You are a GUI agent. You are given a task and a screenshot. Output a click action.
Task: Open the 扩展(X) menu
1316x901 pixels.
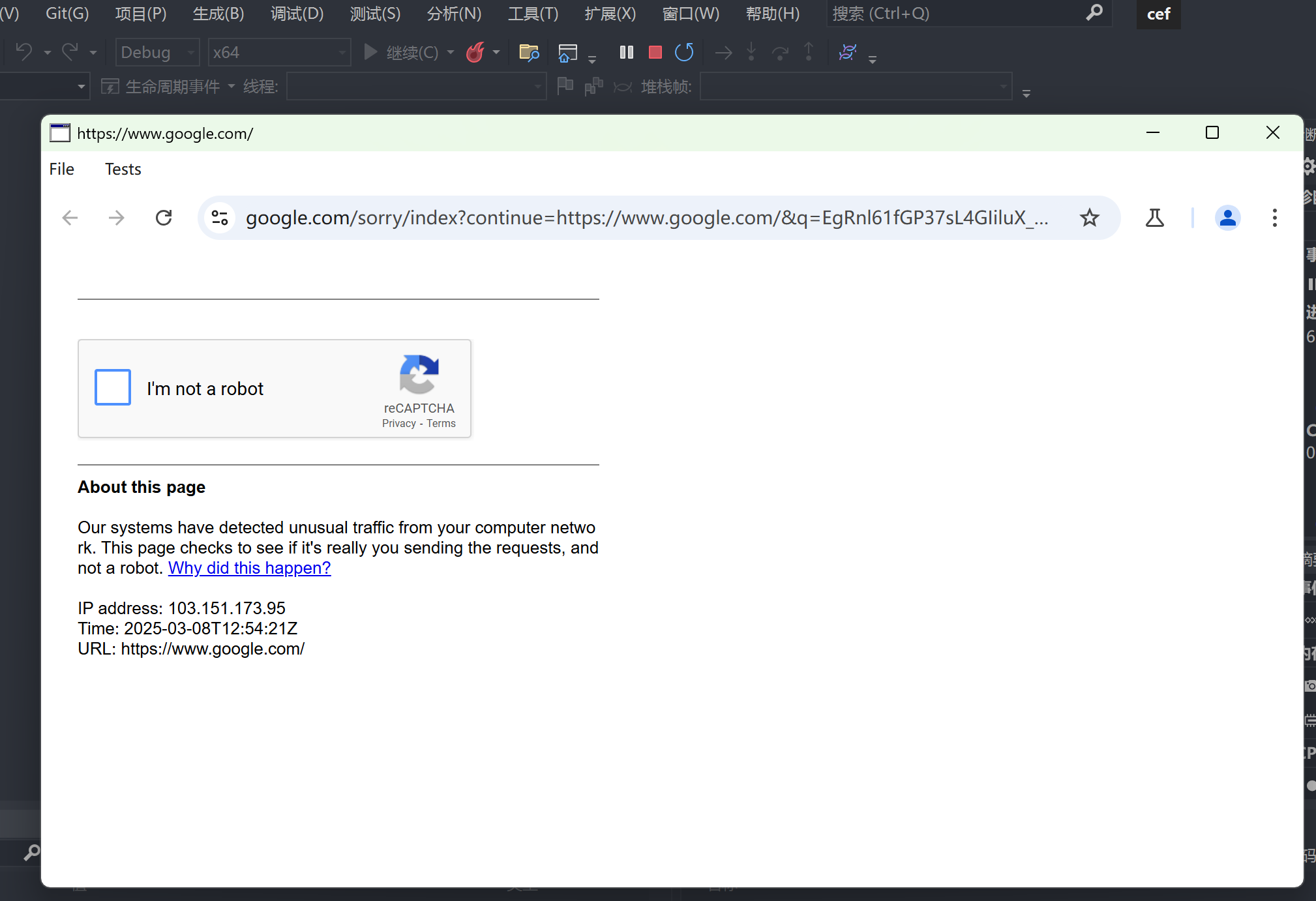coord(610,13)
